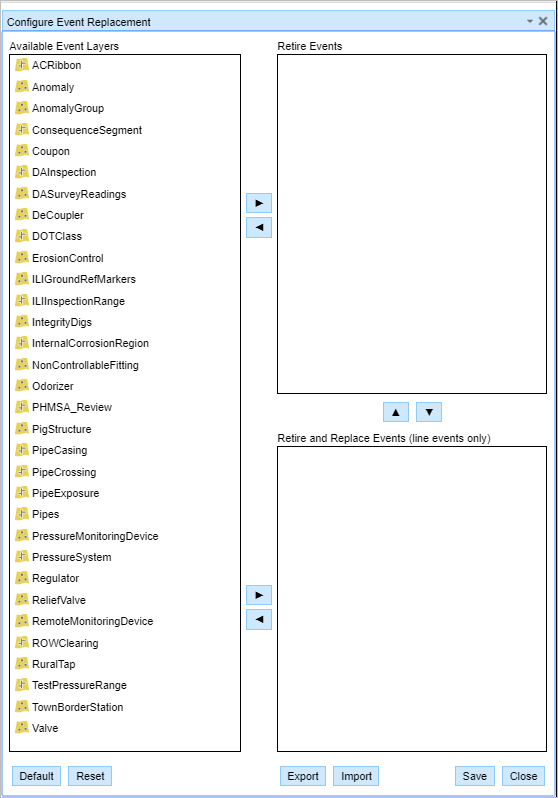Select the ReliefValve layer text
Image resolution: width=558 pixels, height=798 pixels.
(x=59, y=600)
